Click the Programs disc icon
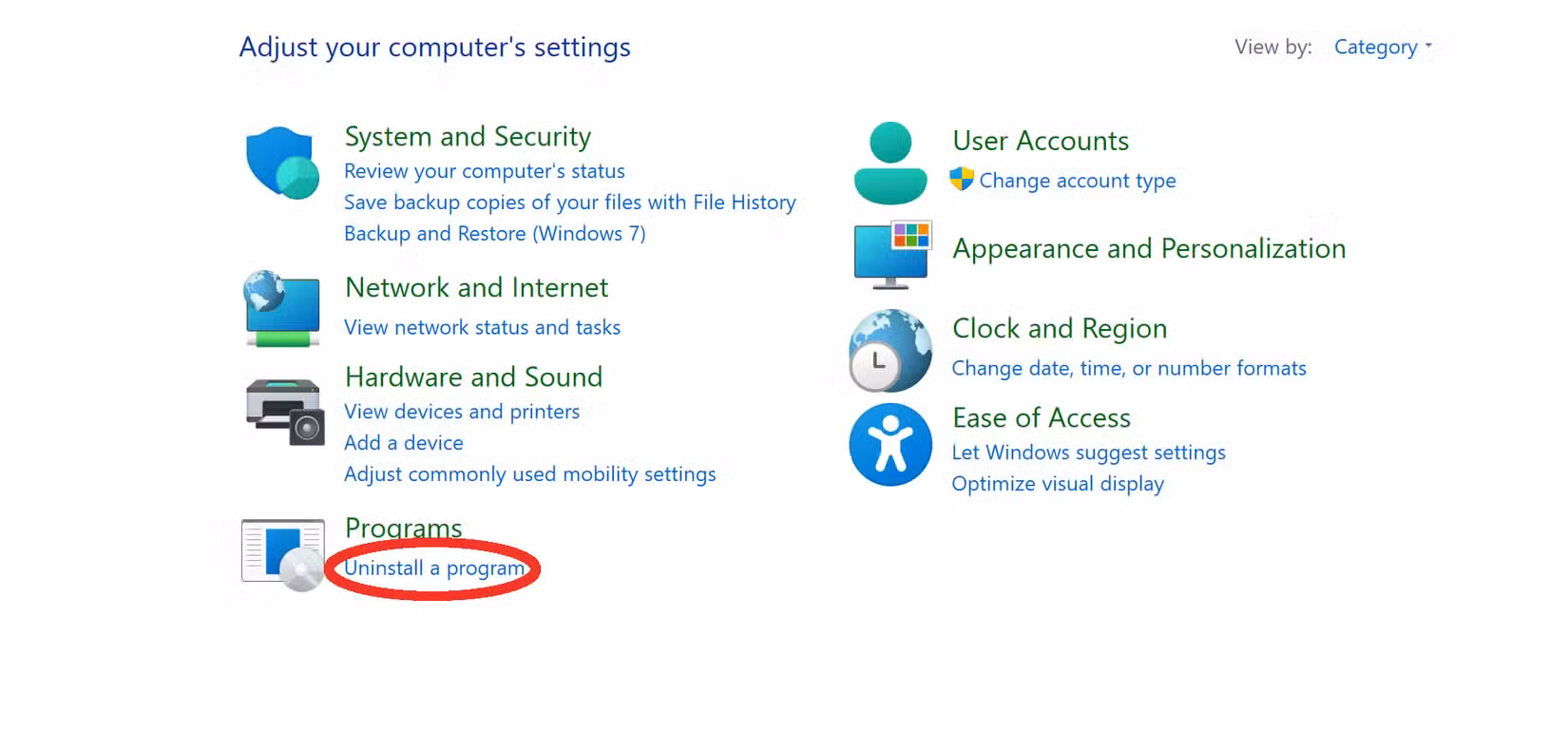The height and width of the screenshot is (732, 1568). (x=283, y=554)
